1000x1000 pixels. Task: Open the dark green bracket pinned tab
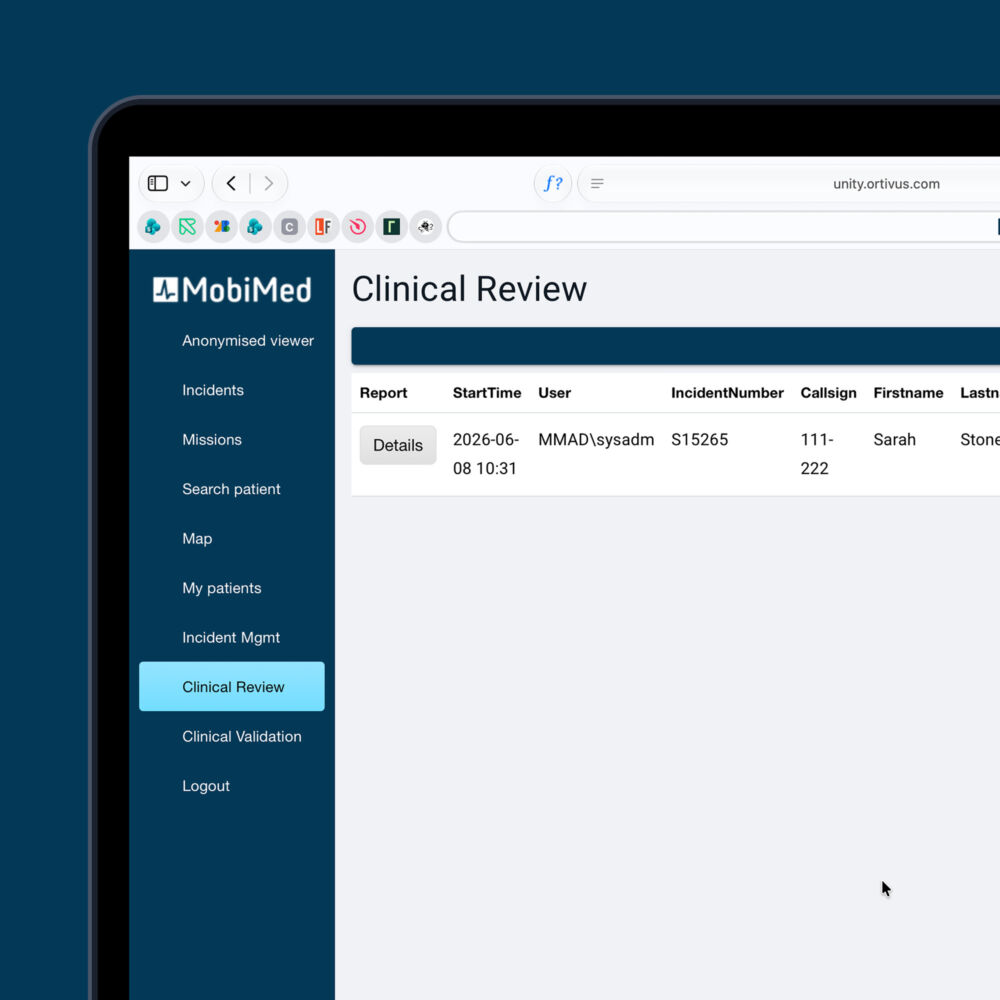coord(392,226)
